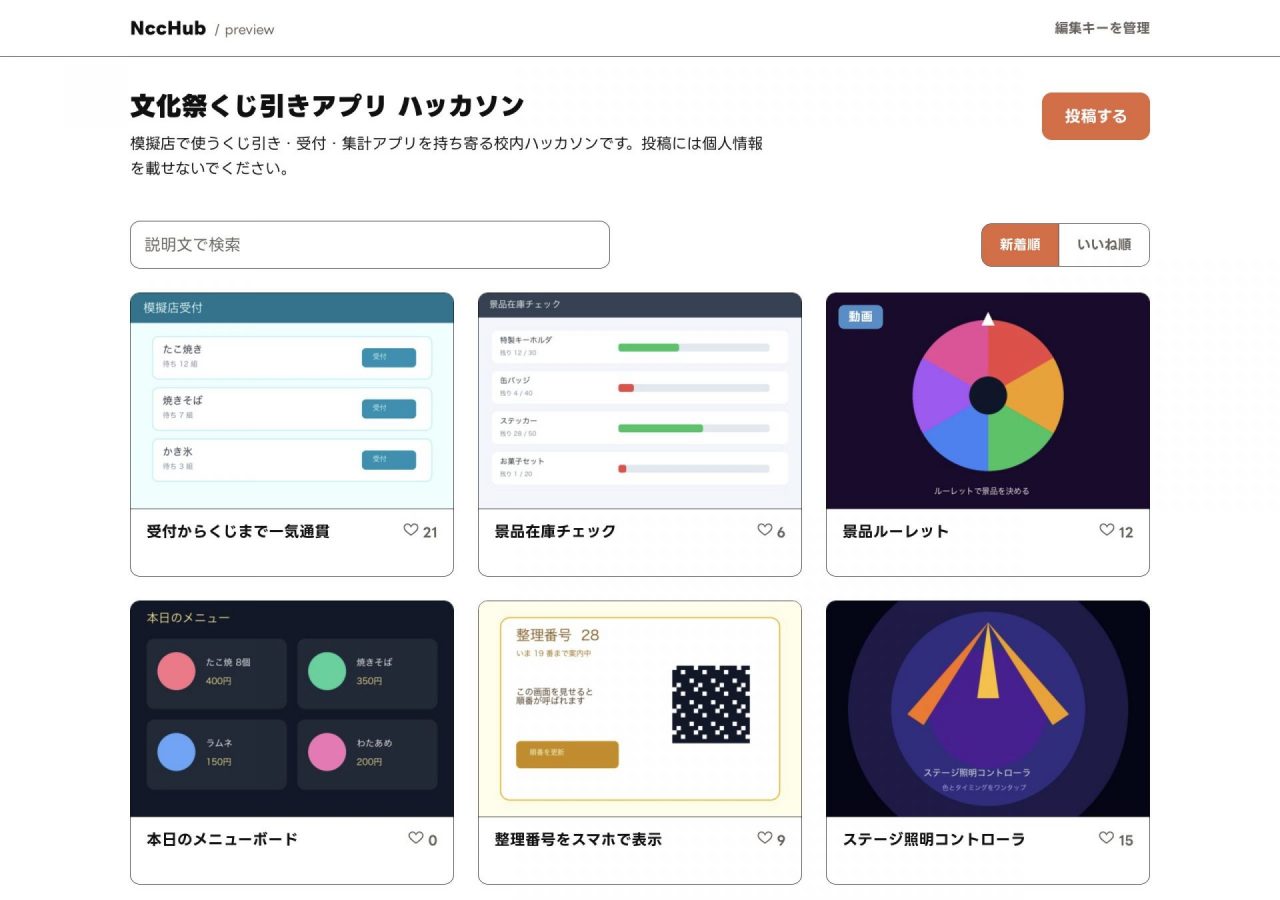Switch sorting to いいね順

(x=1104, y=245)
